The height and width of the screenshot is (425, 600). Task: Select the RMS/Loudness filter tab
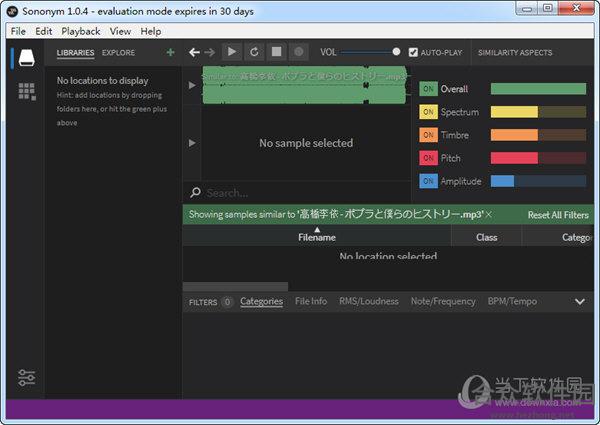pos(369,301)
